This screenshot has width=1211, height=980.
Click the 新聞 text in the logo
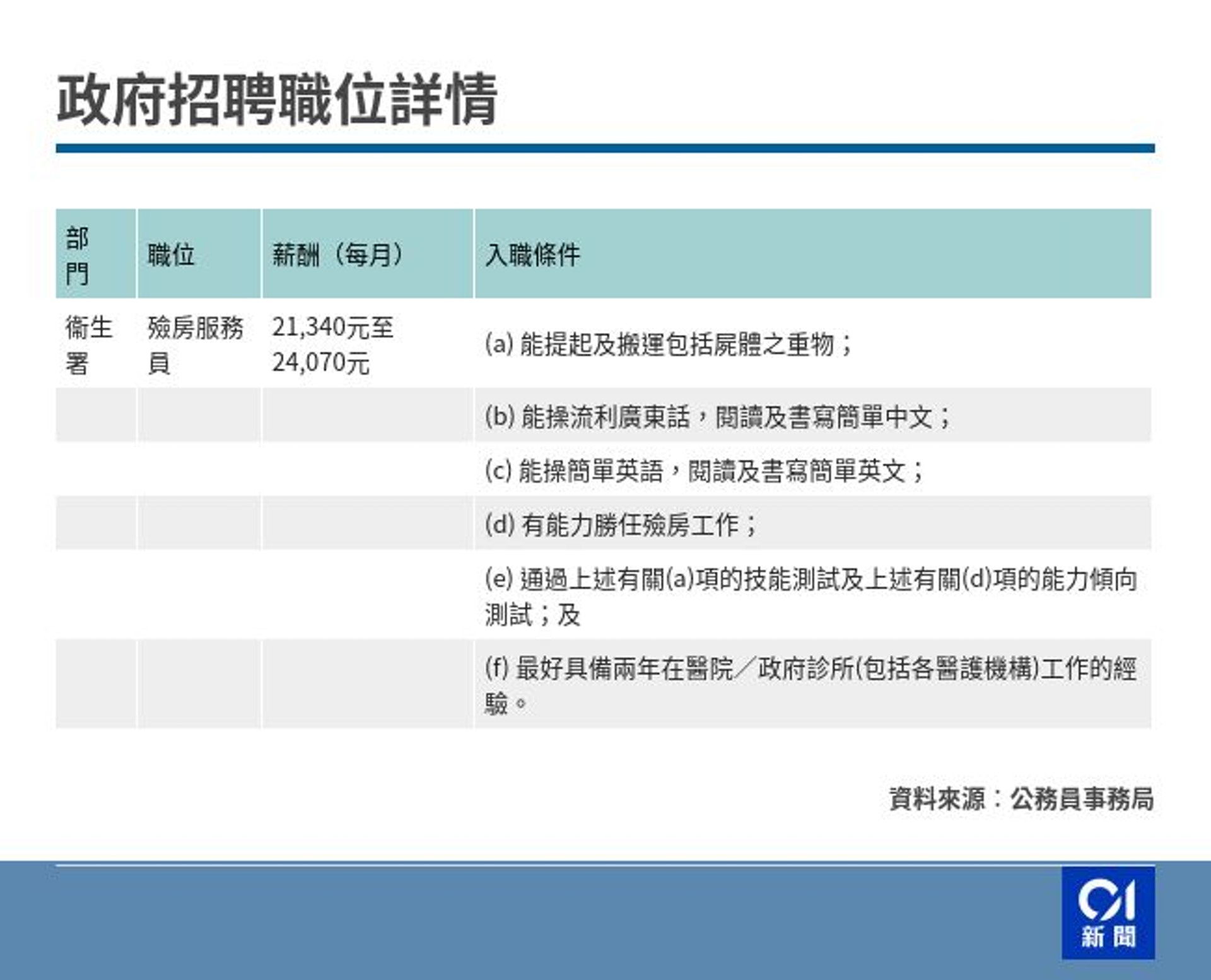click(x=1108, y=936)
